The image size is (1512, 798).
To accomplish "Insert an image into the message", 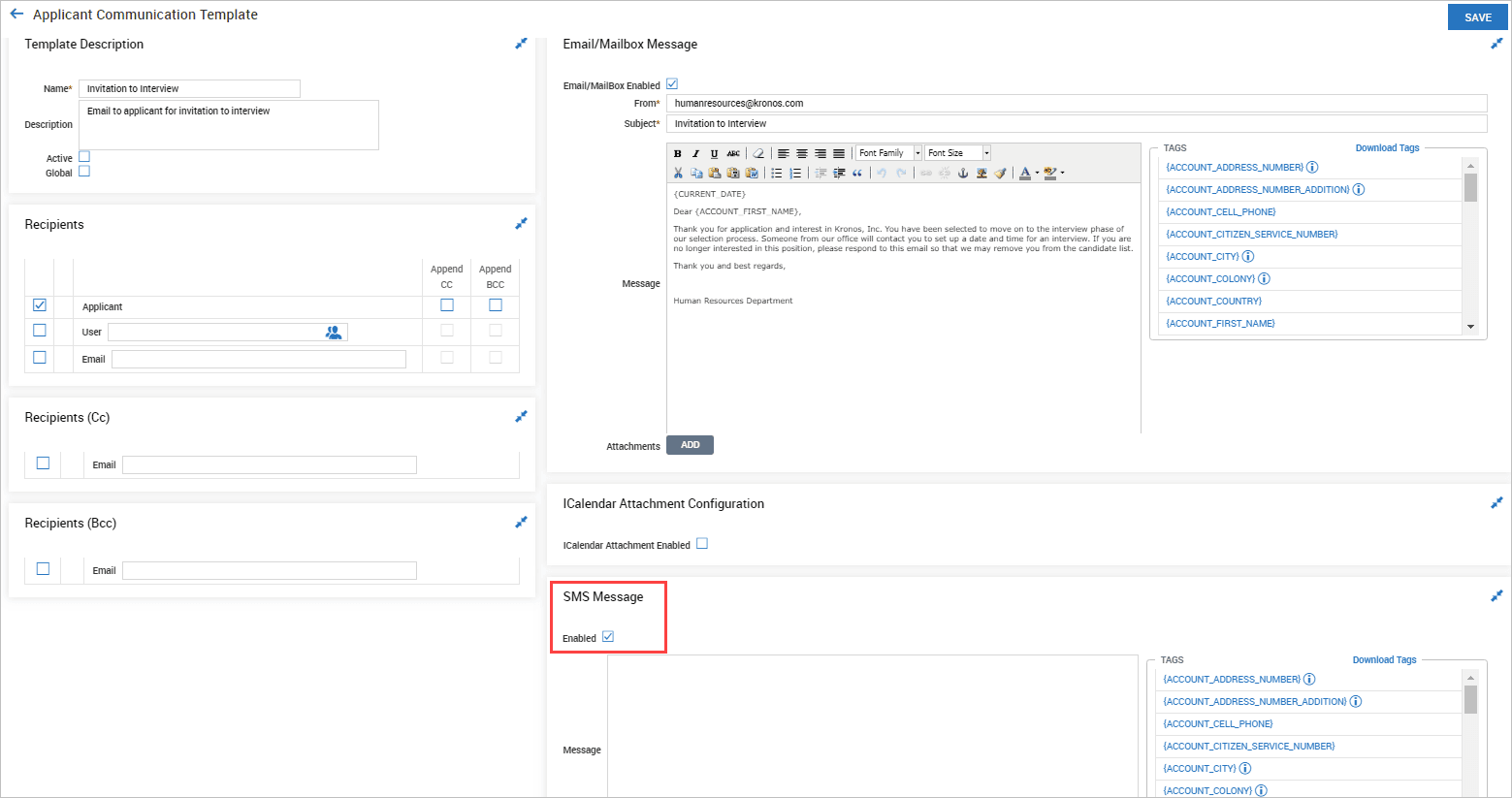I will click(981, 173).
